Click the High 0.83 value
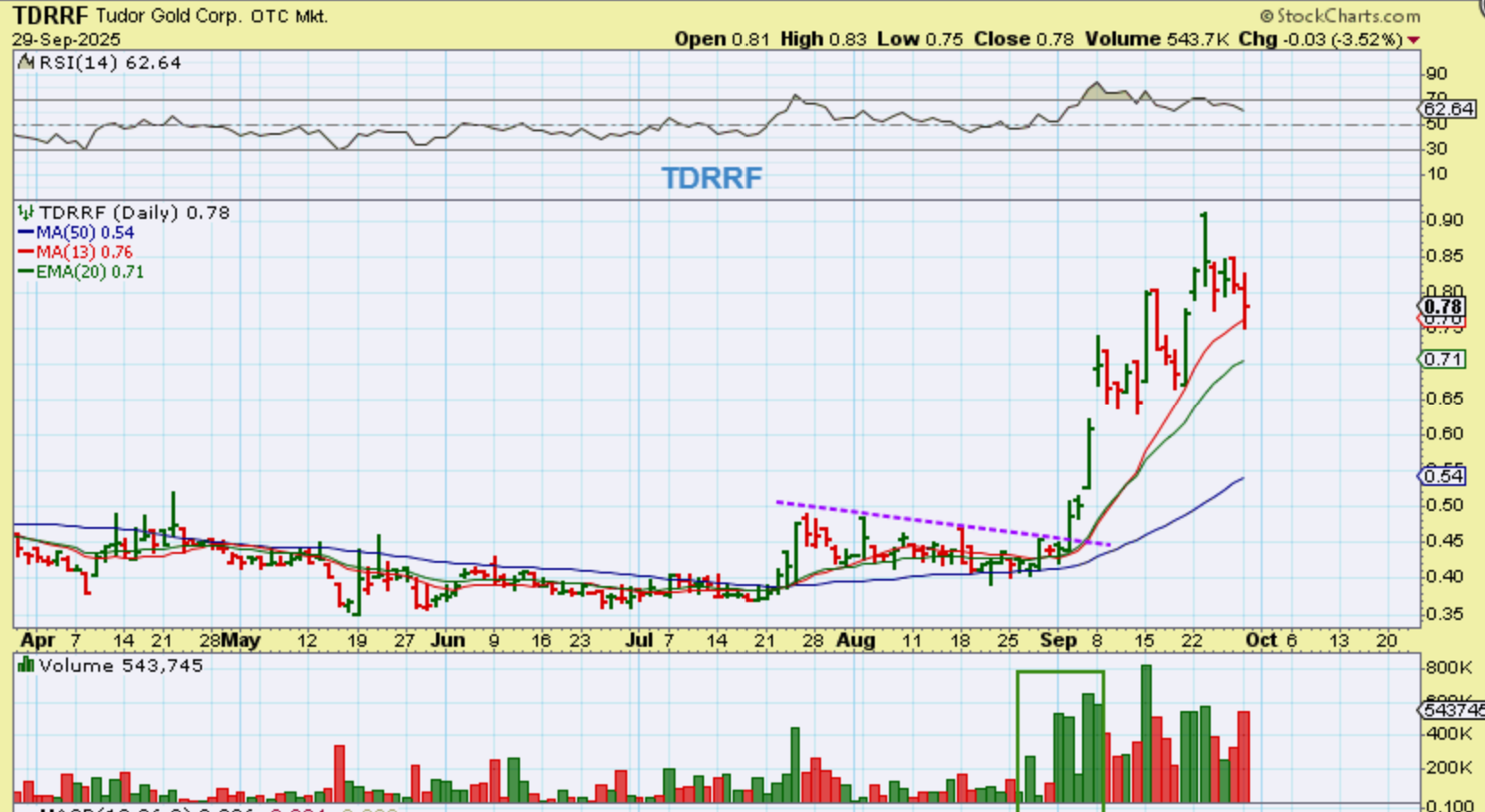The width and height of the screenshot is (1485, 812). (823, 39)
